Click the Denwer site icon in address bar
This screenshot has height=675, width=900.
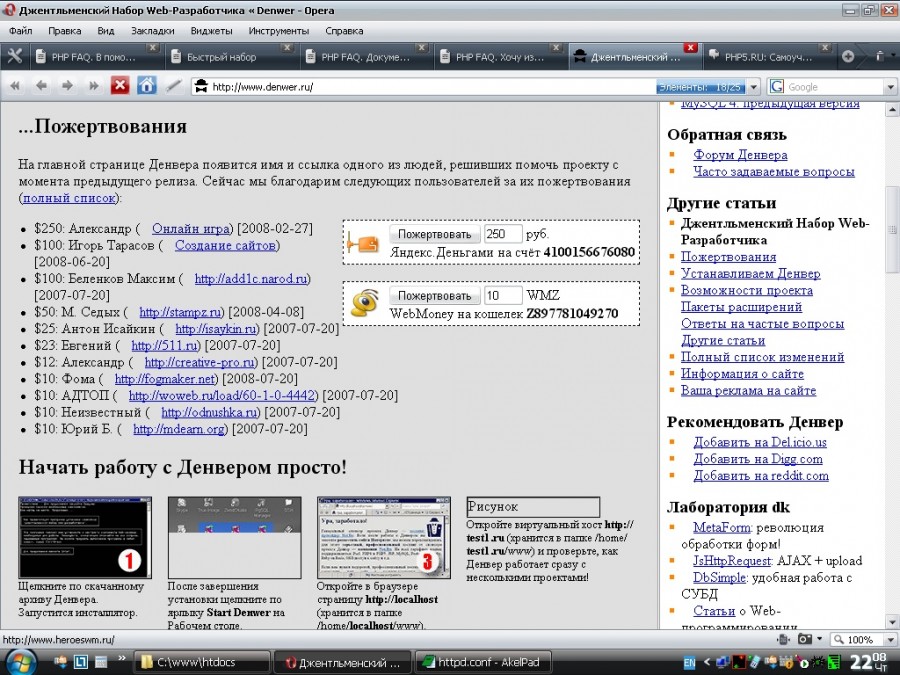coord(201,87)
